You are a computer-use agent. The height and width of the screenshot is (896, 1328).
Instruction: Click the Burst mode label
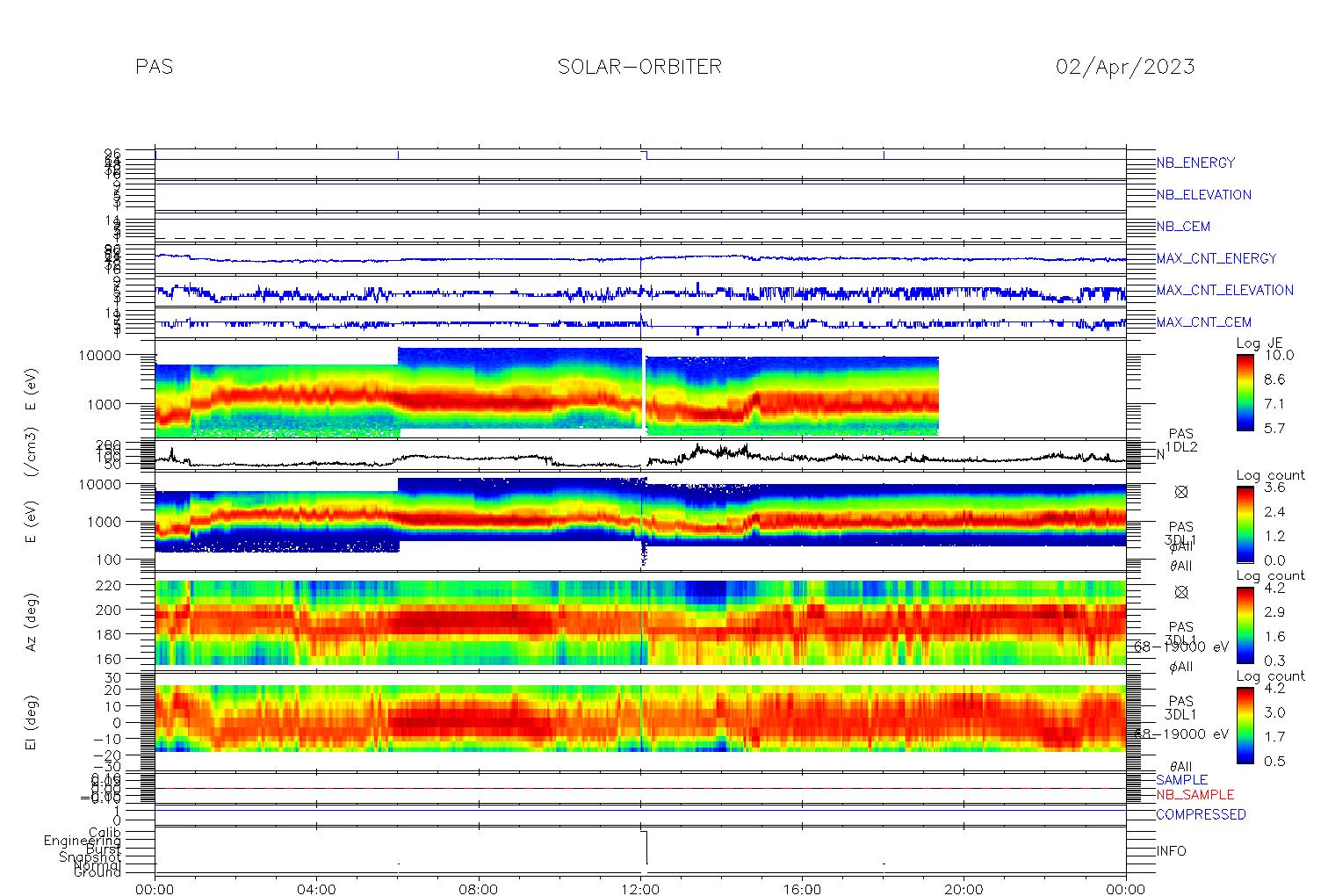pos(104,849)
